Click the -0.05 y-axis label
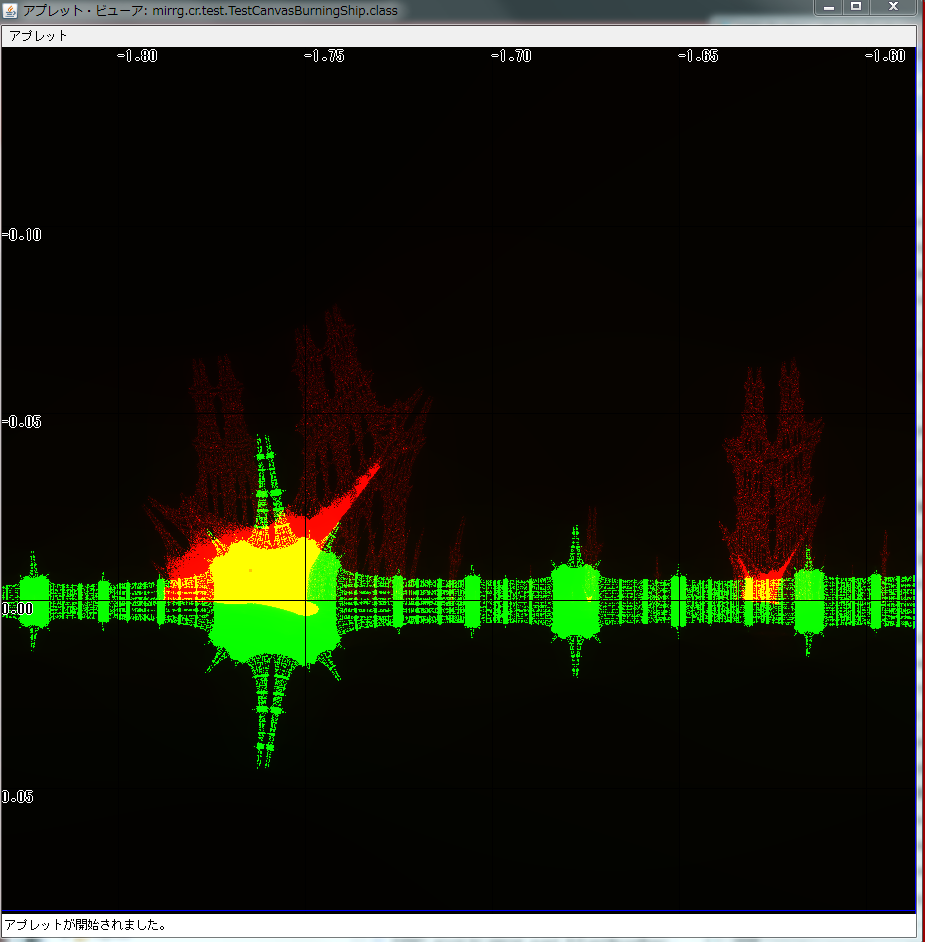 coord(21,421)
